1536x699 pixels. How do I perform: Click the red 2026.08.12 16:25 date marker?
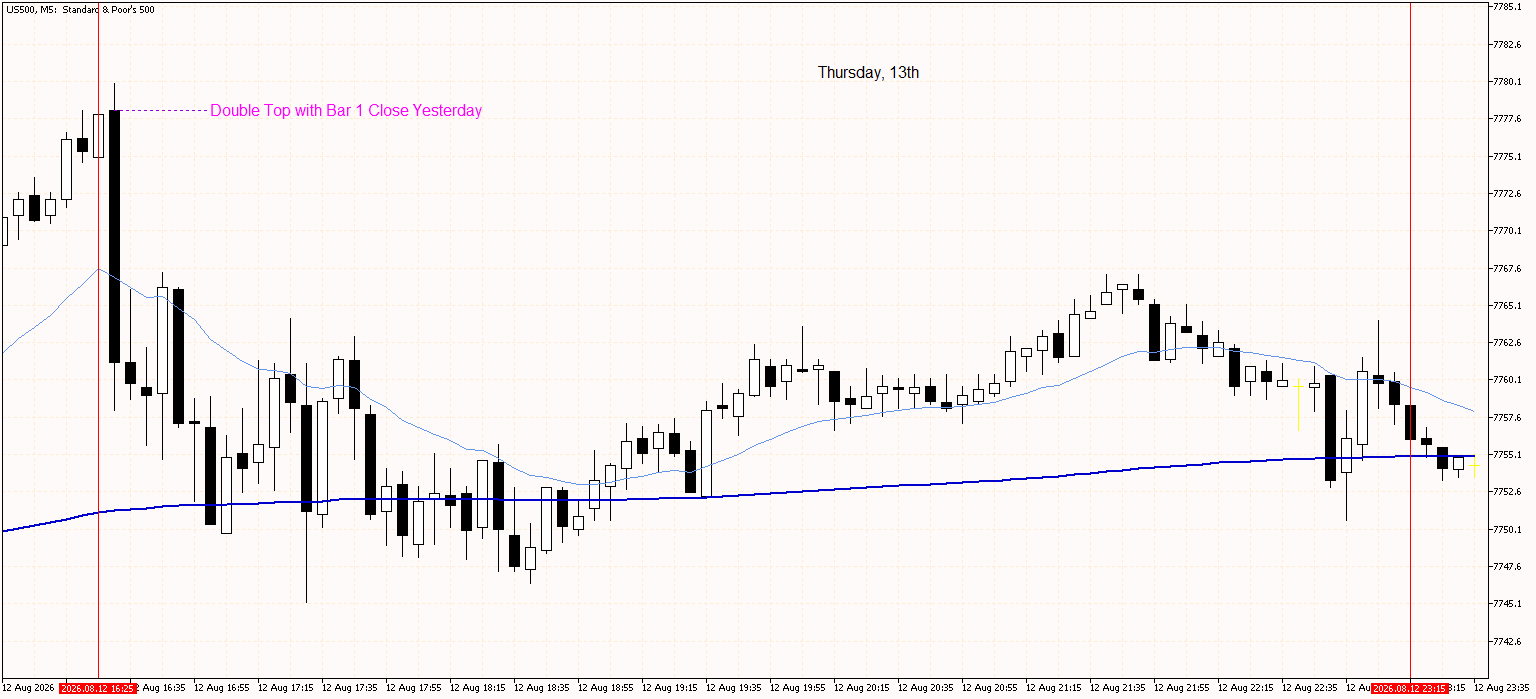[98, 689]
